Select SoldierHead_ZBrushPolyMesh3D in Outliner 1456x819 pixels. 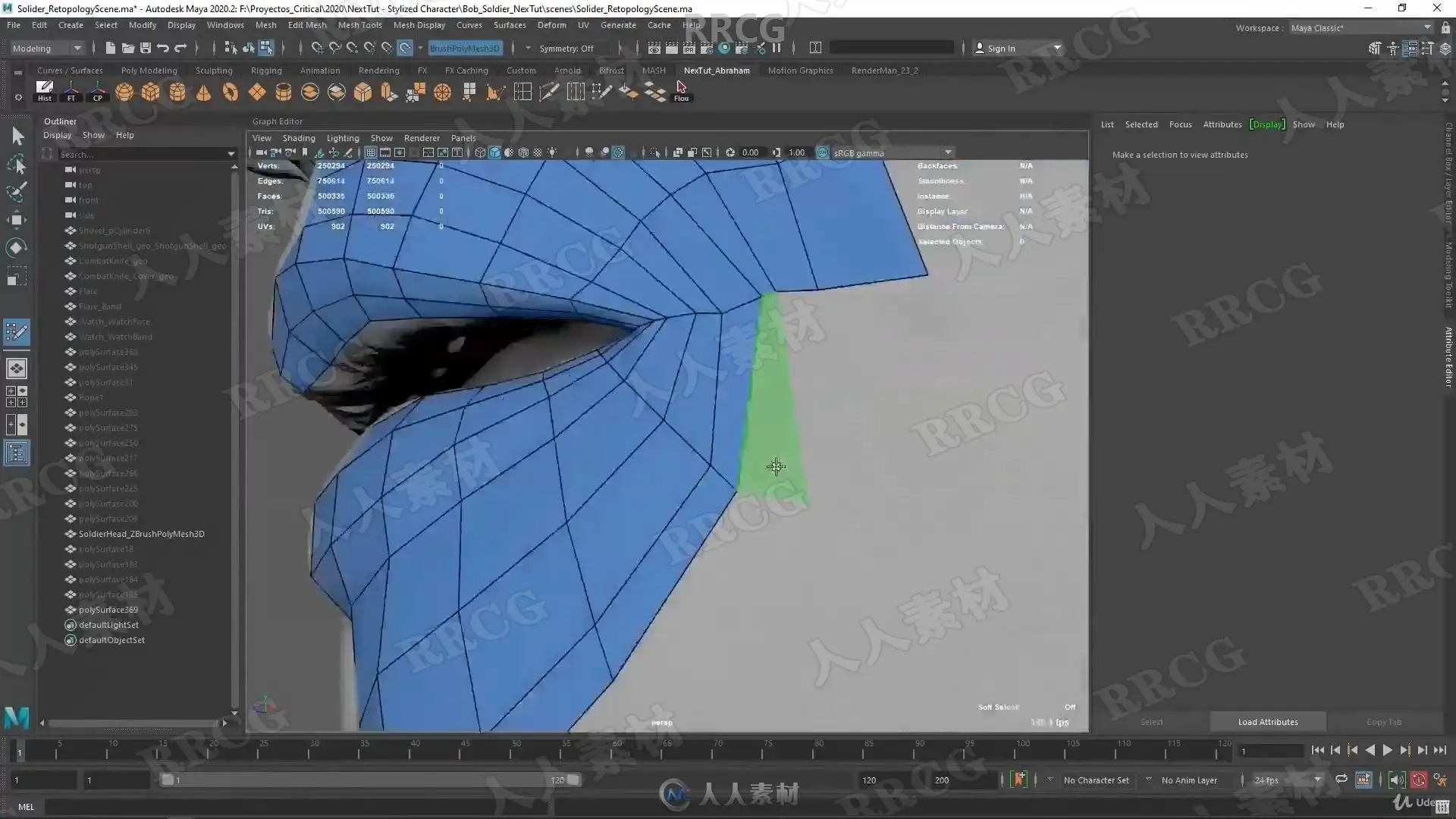point(141,534)
